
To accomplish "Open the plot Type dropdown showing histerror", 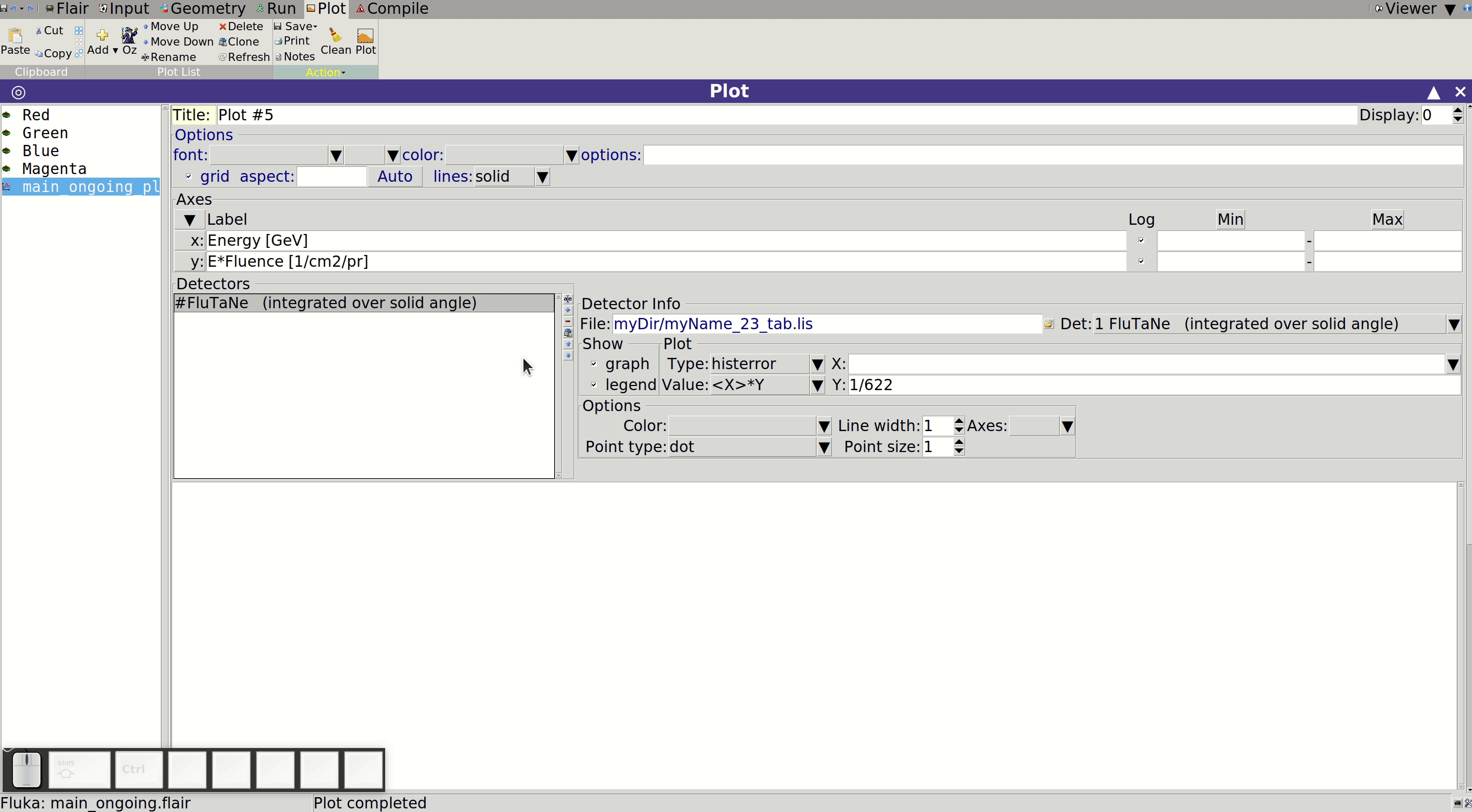I will [817, 365].
